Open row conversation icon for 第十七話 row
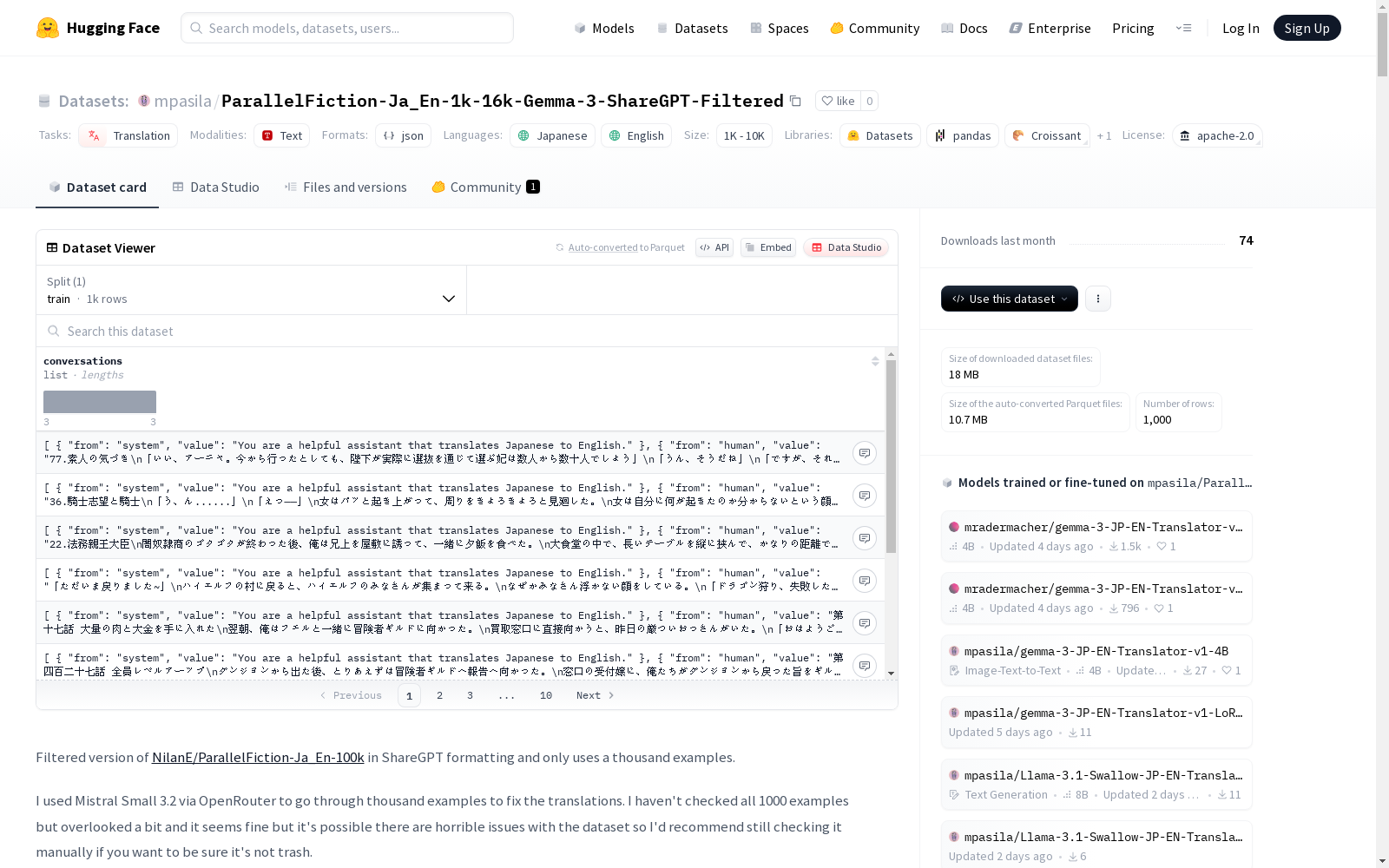This screenshot has width=1389, height=868. tap(865, 623)
